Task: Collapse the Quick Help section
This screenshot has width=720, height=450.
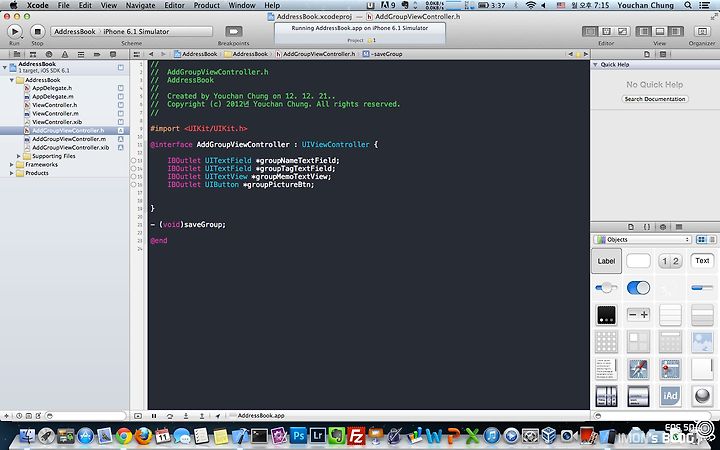Action: pyautogui.click(x=596, y=65)
